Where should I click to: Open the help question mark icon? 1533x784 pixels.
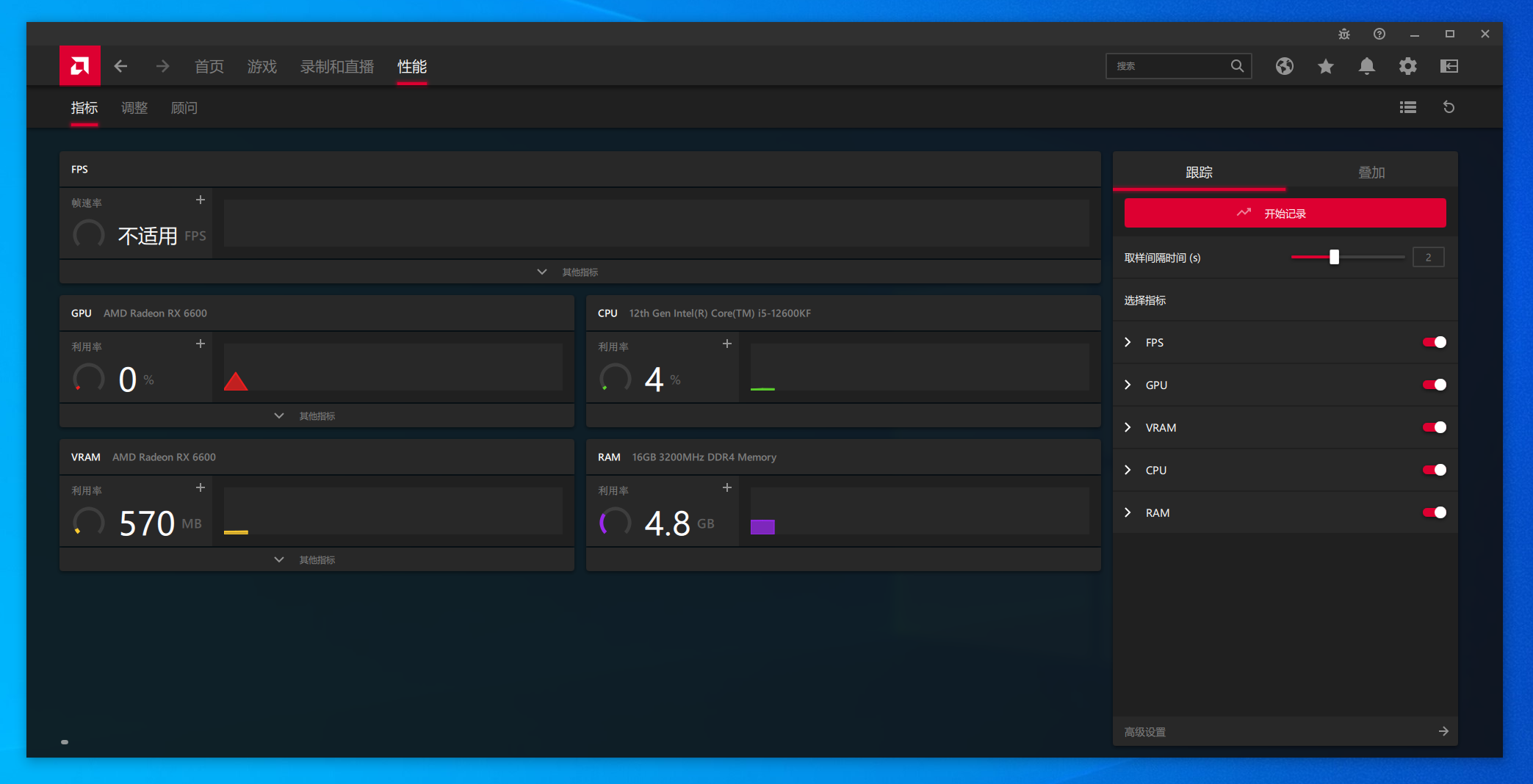tap(1379, 34)
